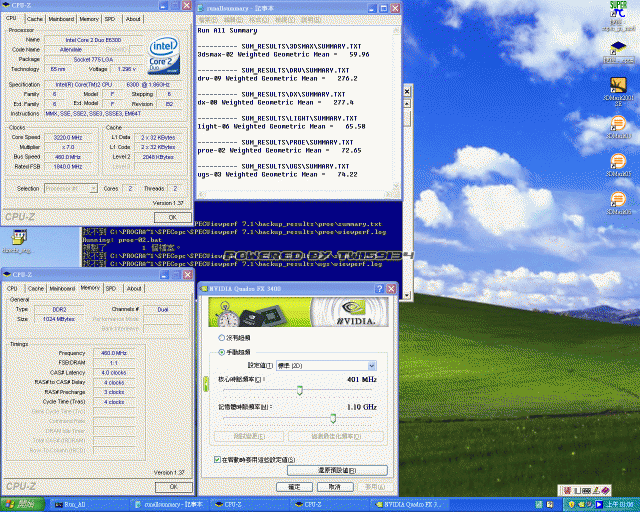
Task: Open the CPU-Z shortcut icon on desktop
Action: coord(618,48)
